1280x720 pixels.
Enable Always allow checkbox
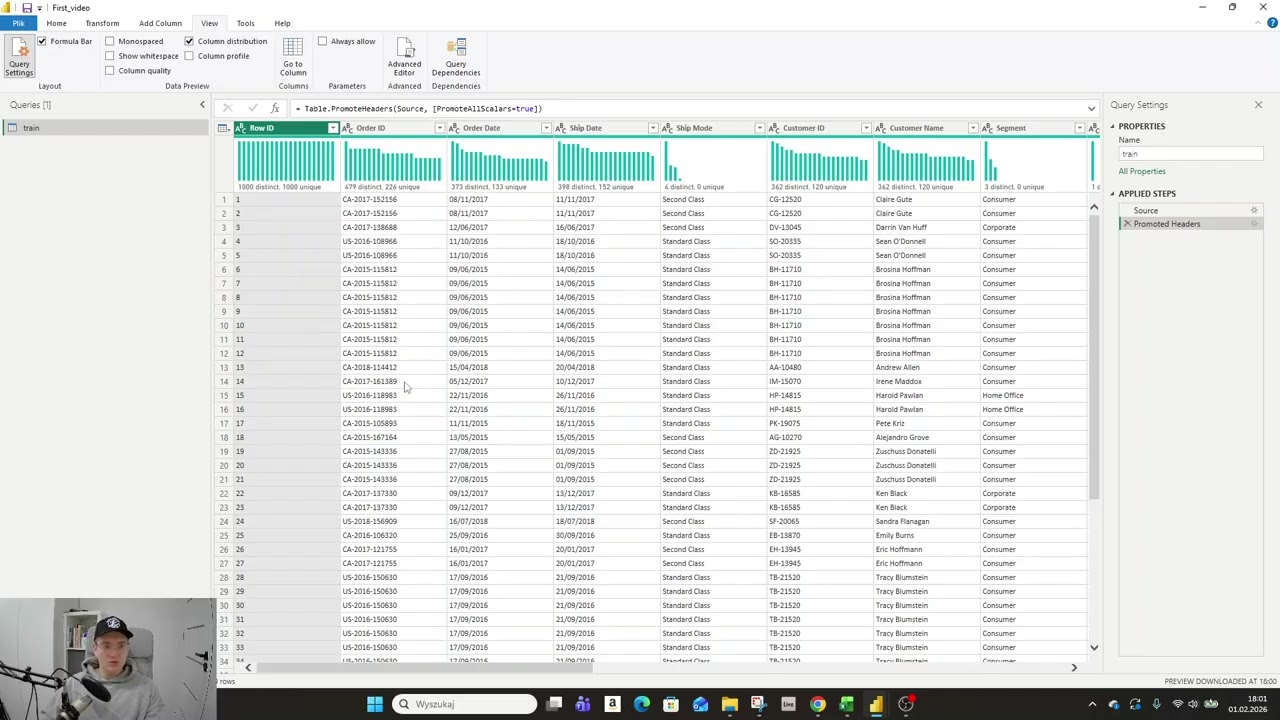tap(322, 41)
